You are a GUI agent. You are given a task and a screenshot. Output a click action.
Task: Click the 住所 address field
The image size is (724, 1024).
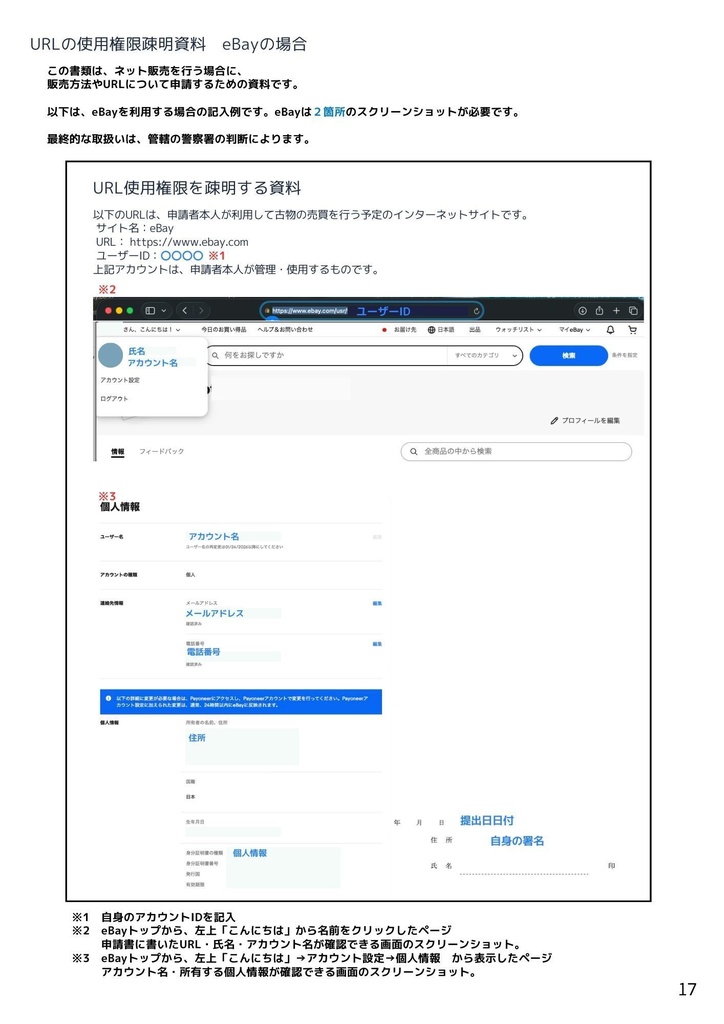[242, 746]
